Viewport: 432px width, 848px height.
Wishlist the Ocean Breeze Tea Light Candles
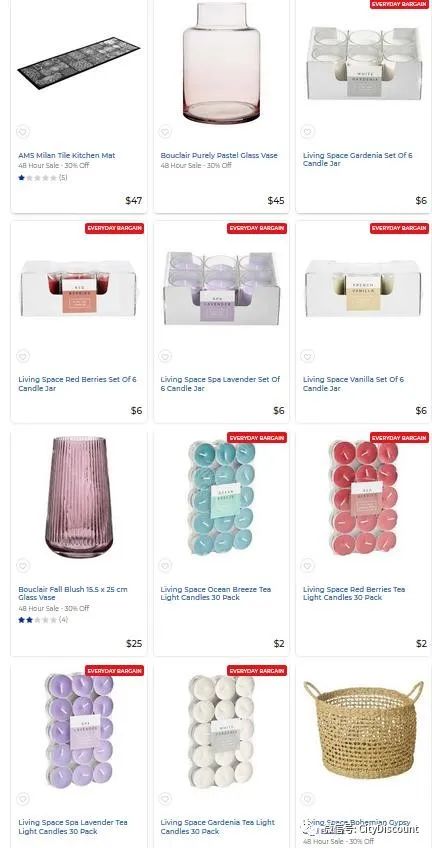[165, 566]
